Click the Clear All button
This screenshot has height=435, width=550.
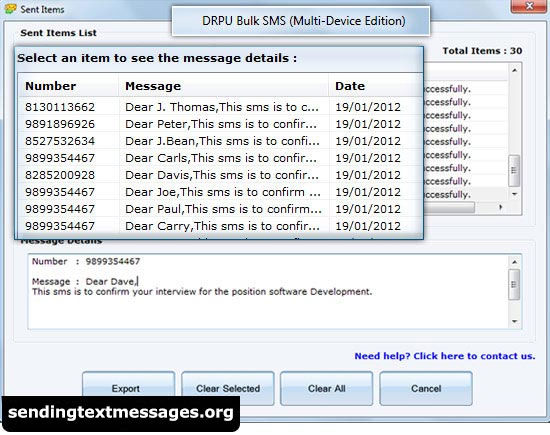(x=327, y=388)
